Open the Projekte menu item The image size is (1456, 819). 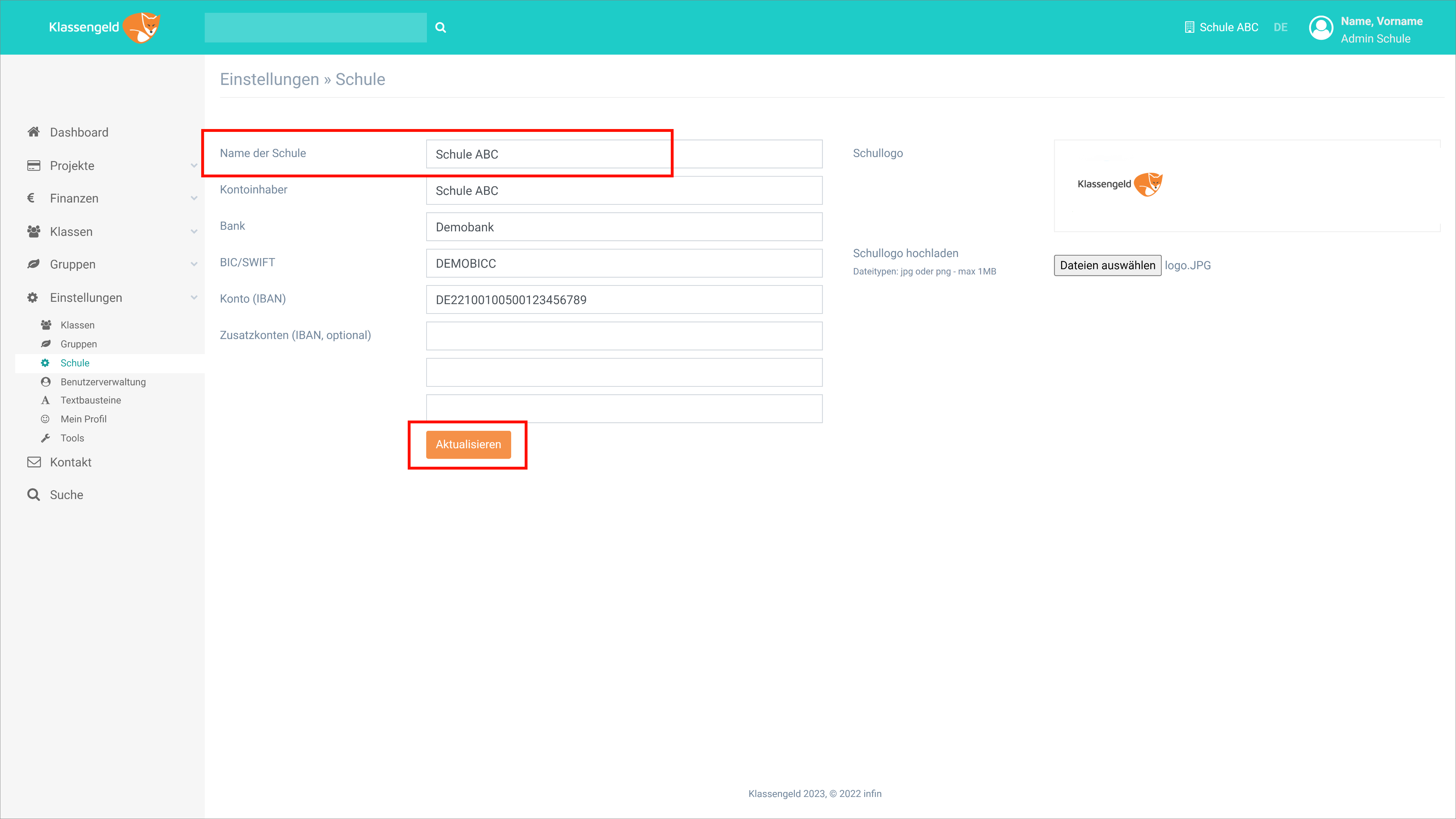[72, 166]
